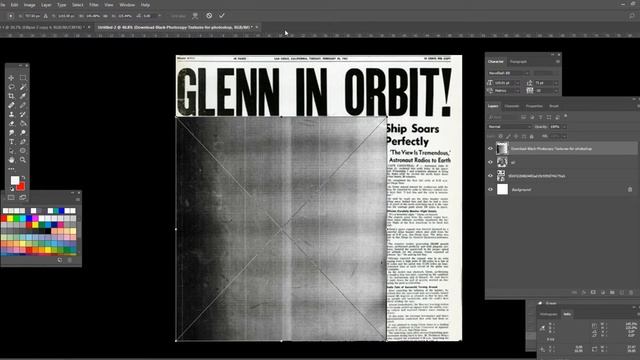640x360 pixels.
Task: Hide the Background layer
Action: point(491,189)
